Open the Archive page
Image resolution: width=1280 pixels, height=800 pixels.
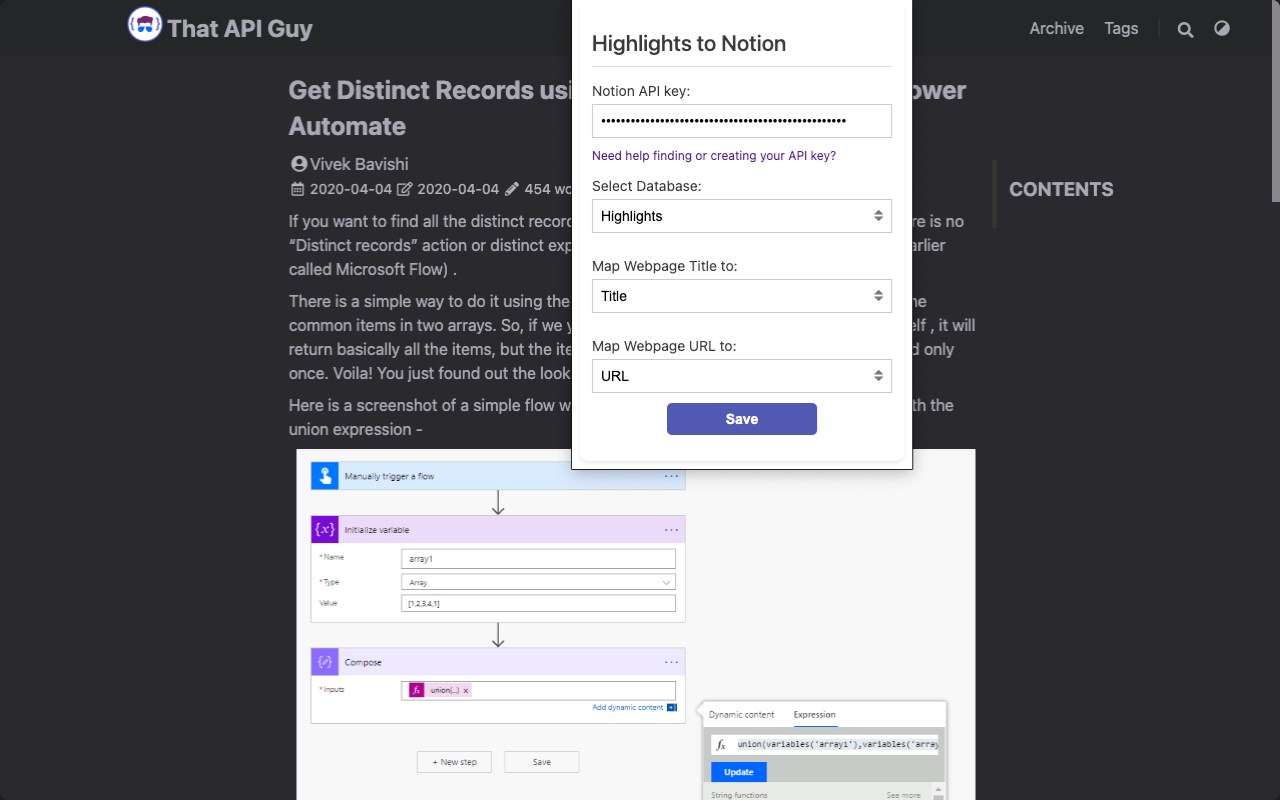click(x=1056, y=28)
